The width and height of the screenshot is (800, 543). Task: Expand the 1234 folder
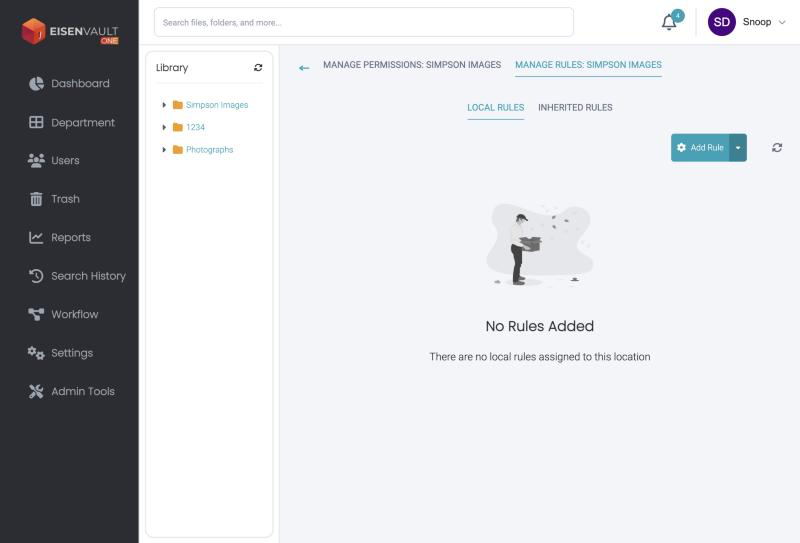(164, 128)
